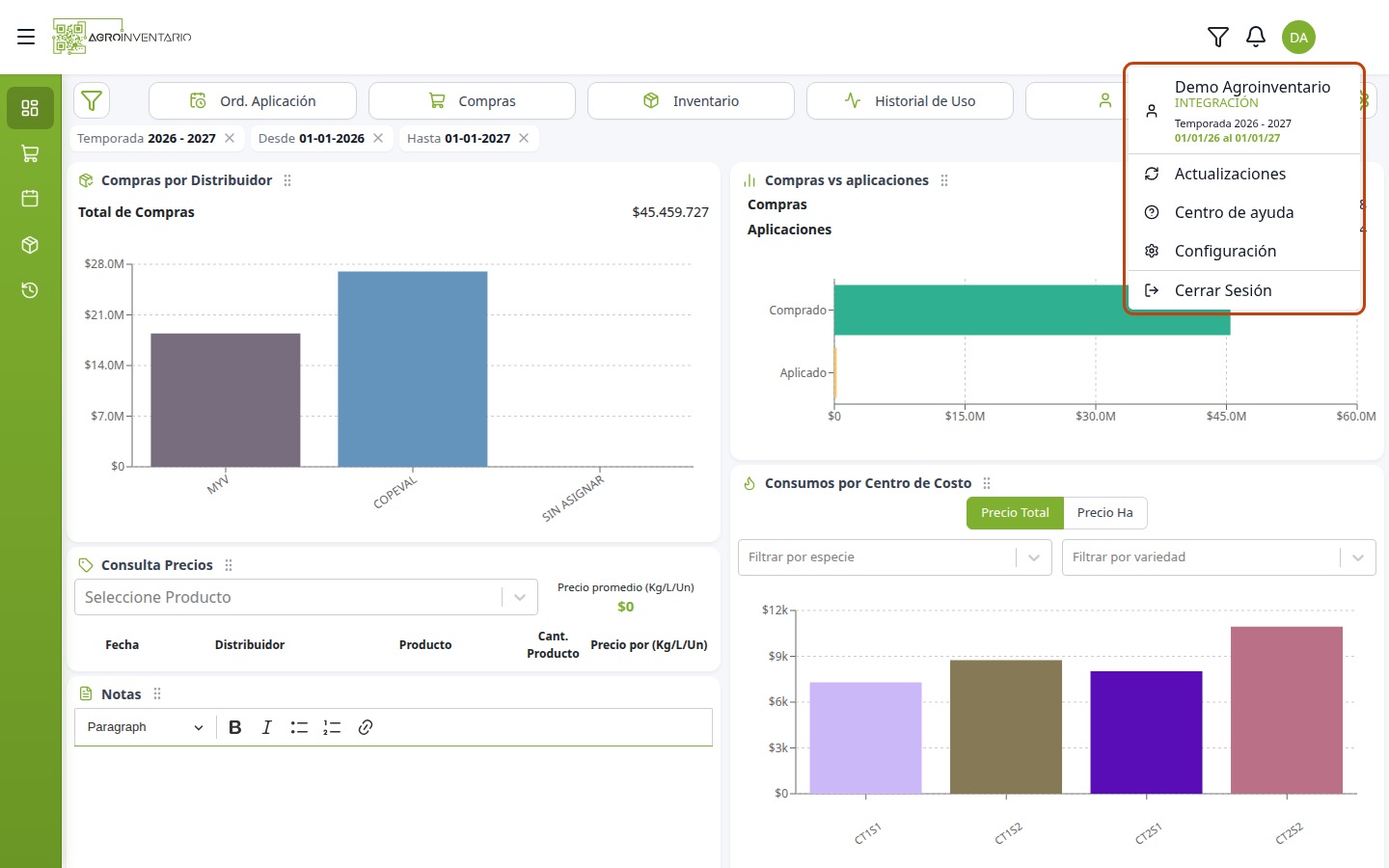Open history clock icon in sidebar
The width and height of the screenshot is (1389, 868).
tap(30, 290)
